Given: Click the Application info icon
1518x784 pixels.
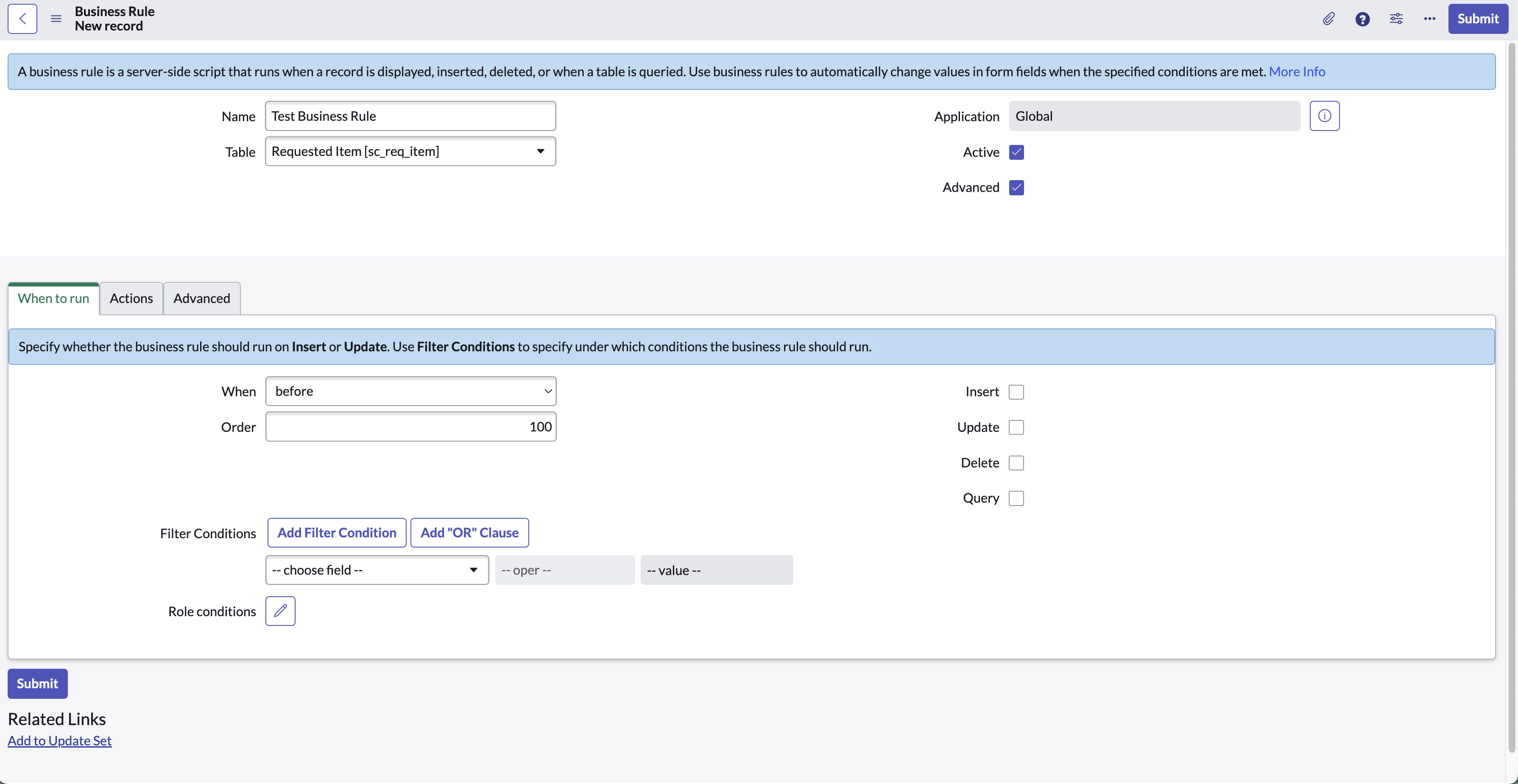Looking at the screenshot, I should click(x=1325, y=115).
